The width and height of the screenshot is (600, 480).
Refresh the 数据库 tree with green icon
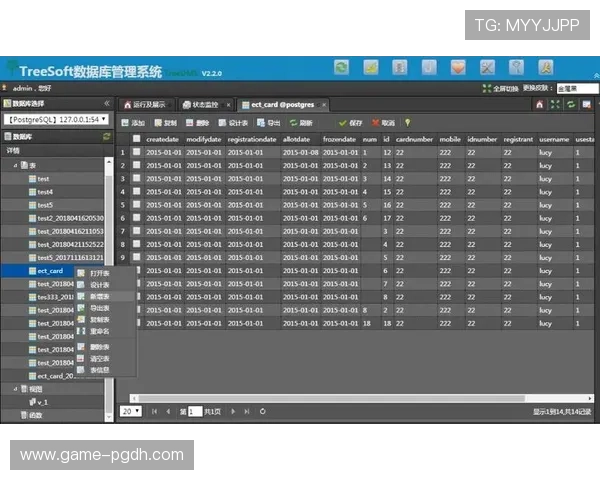tap(106, 137)
